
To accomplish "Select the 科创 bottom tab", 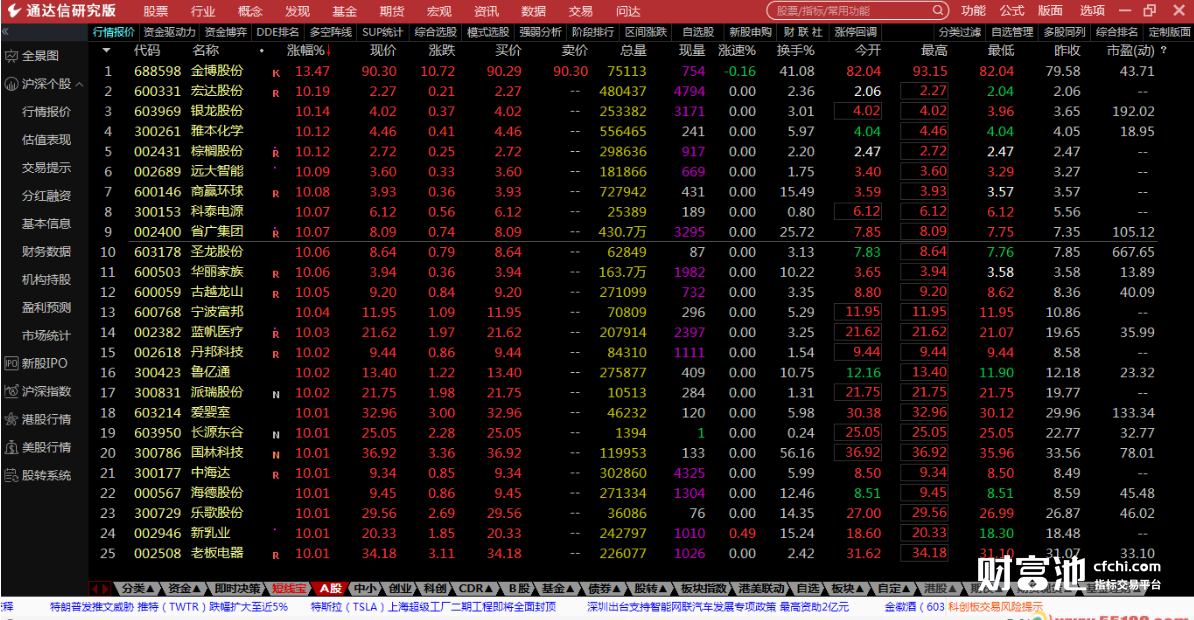I will (435, 589).
